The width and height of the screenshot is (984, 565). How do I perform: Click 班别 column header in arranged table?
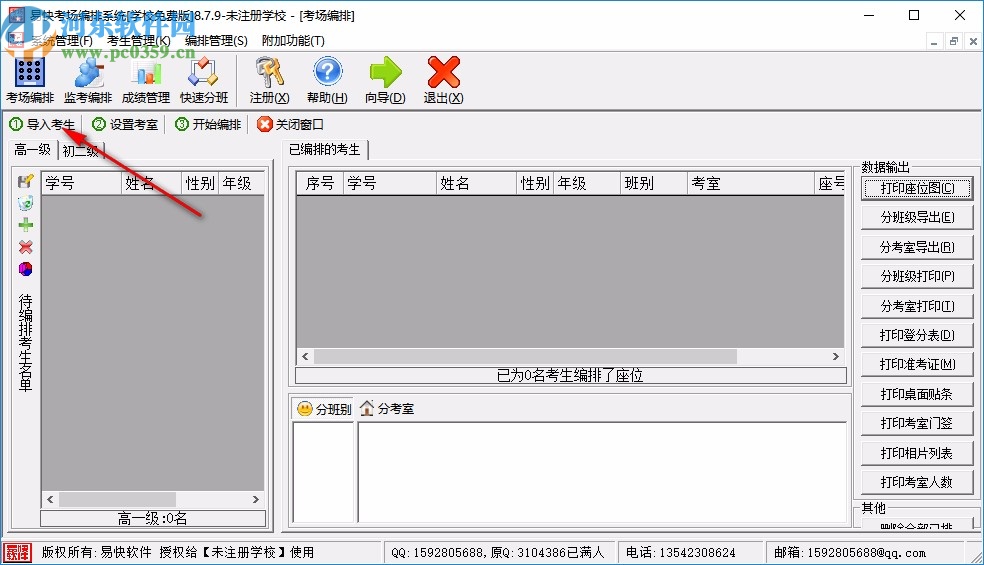653,183
